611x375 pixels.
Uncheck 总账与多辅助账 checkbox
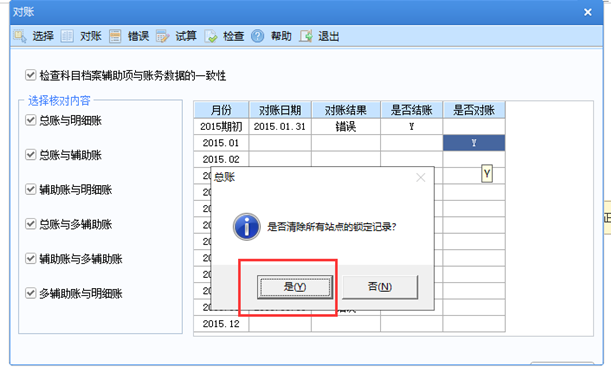click(x=31, y=224)
